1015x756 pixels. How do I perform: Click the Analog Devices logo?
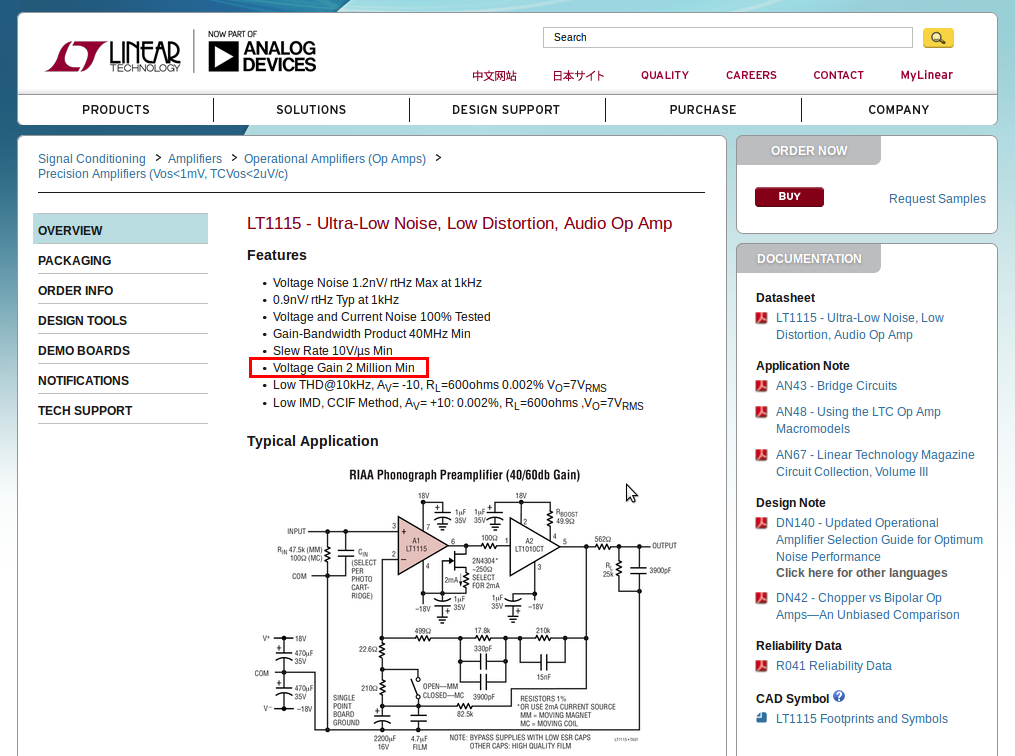[262, 52]
